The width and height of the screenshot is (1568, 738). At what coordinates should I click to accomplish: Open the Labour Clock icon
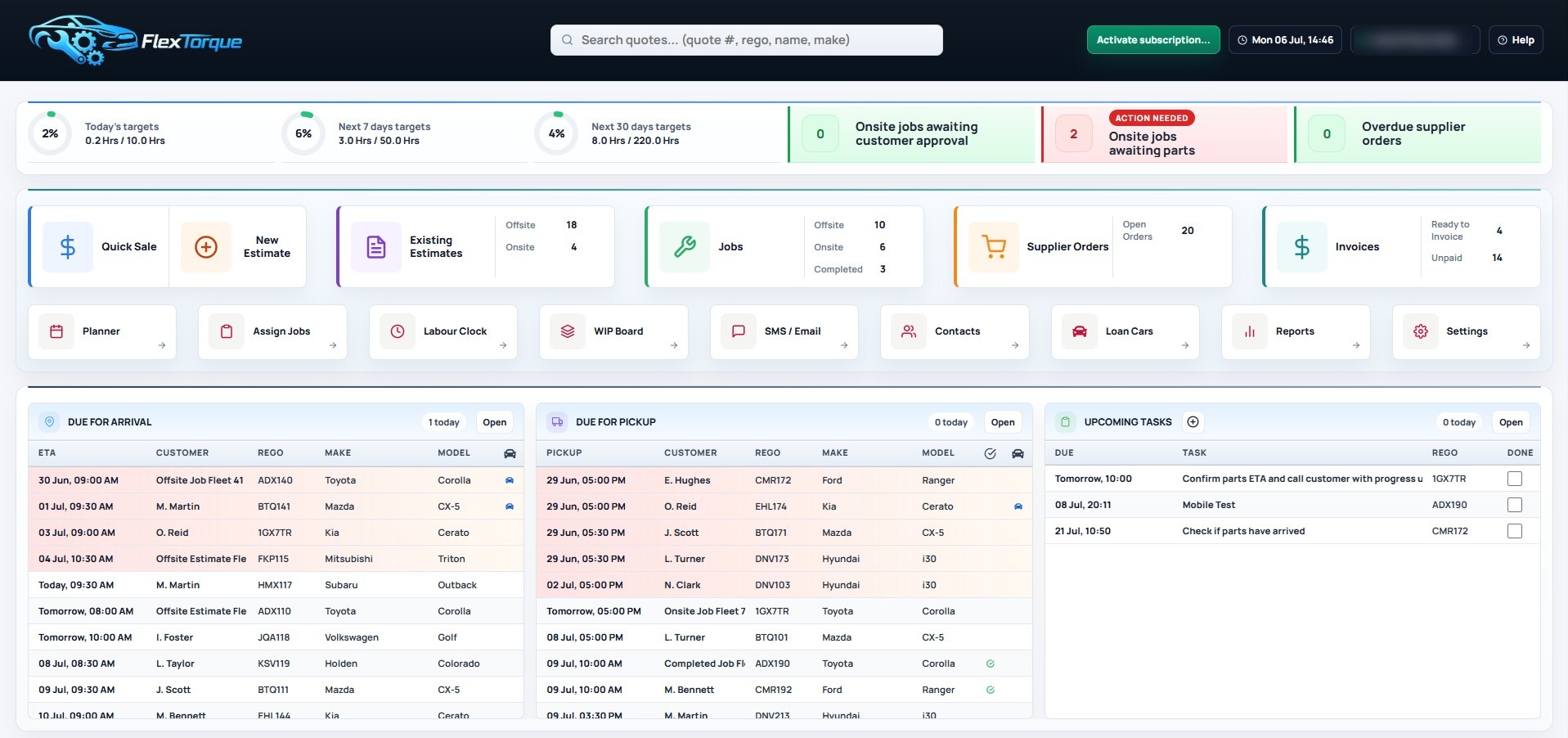click(x=398, y=331)
